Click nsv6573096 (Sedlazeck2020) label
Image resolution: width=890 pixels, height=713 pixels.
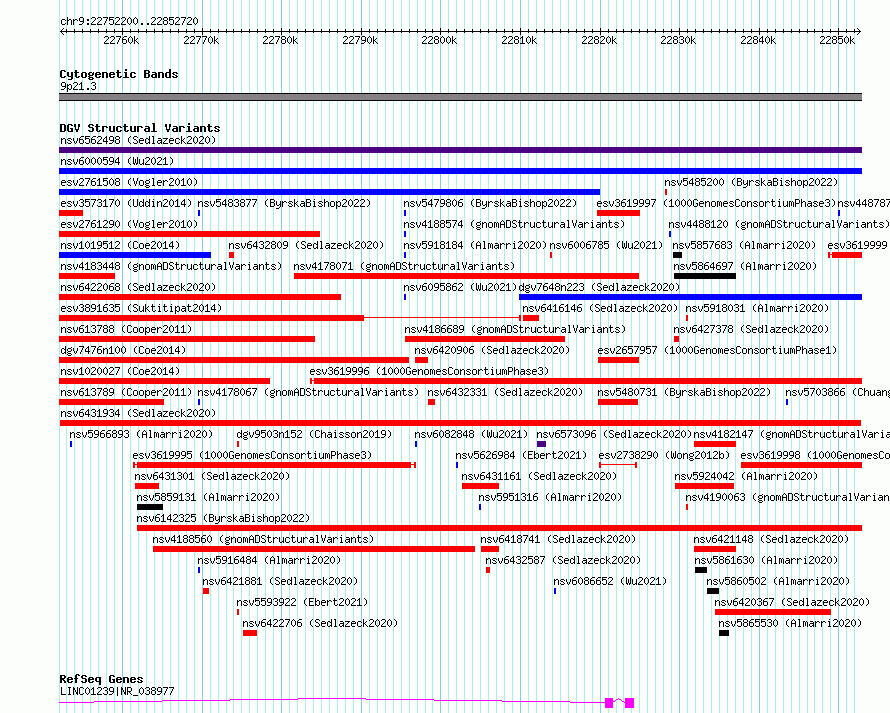pos(614,434)
